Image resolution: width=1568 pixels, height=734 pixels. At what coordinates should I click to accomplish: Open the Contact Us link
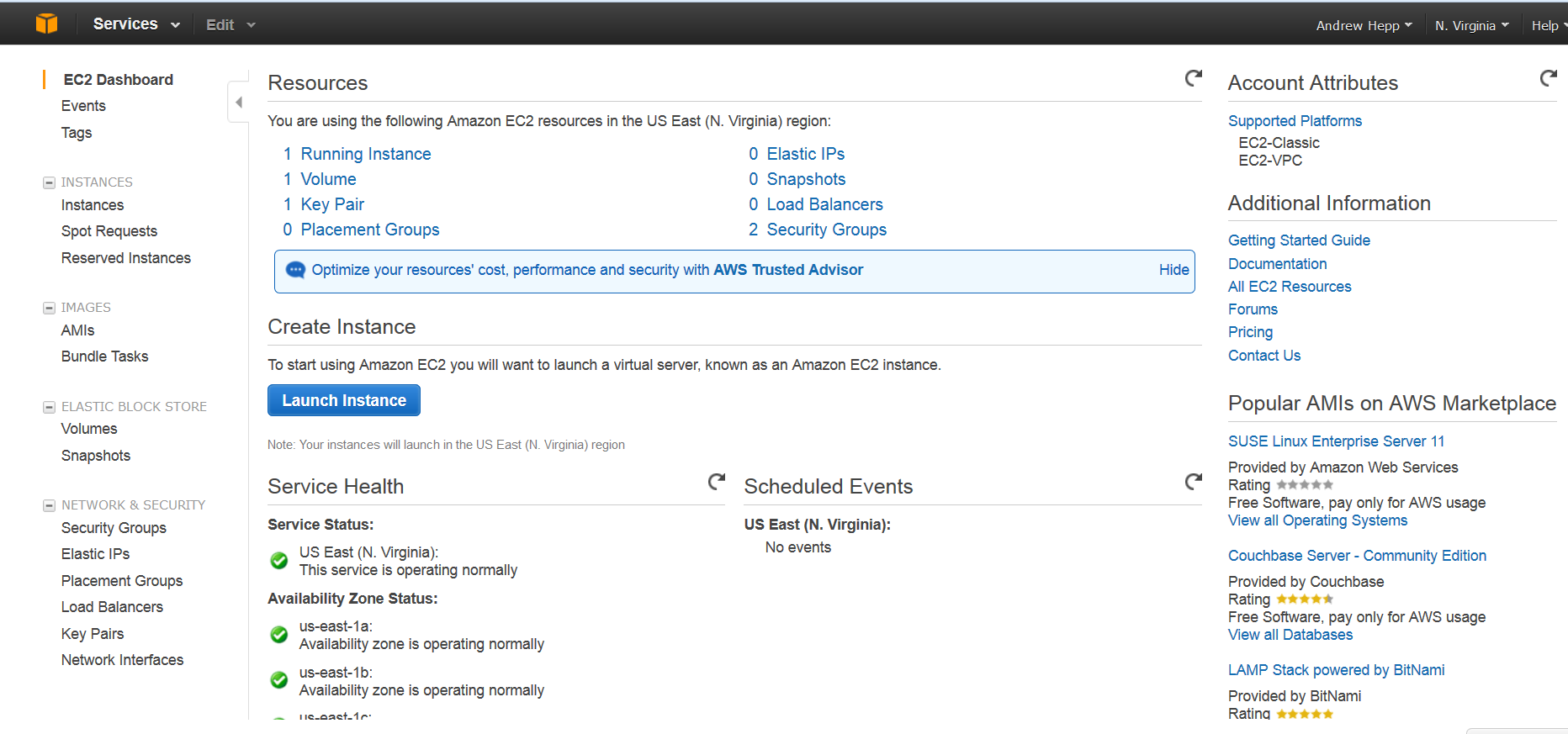point(1264,356)
